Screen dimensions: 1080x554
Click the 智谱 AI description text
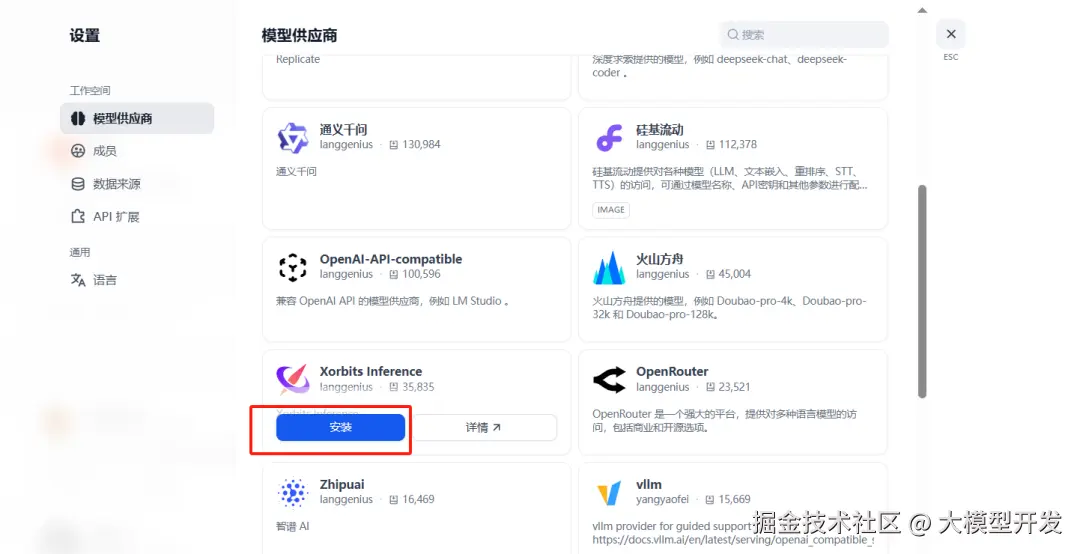(x=293, y=526)
